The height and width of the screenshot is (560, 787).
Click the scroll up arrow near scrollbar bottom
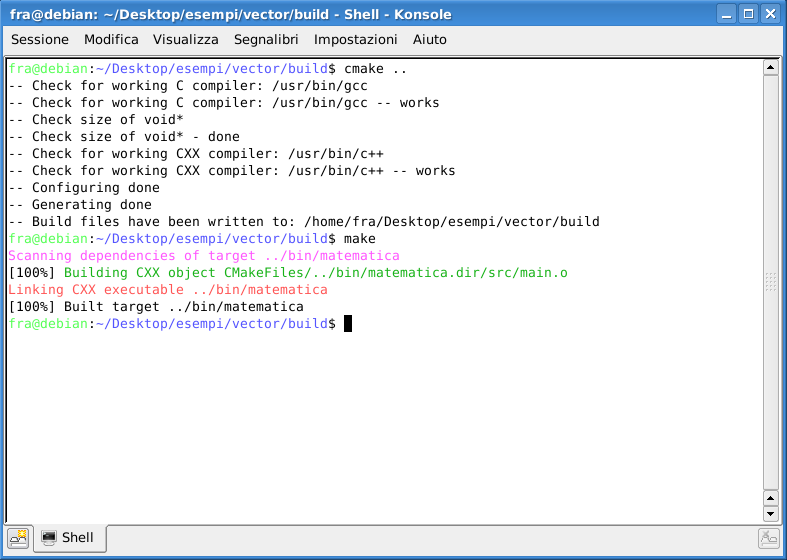tap(770, 497)
